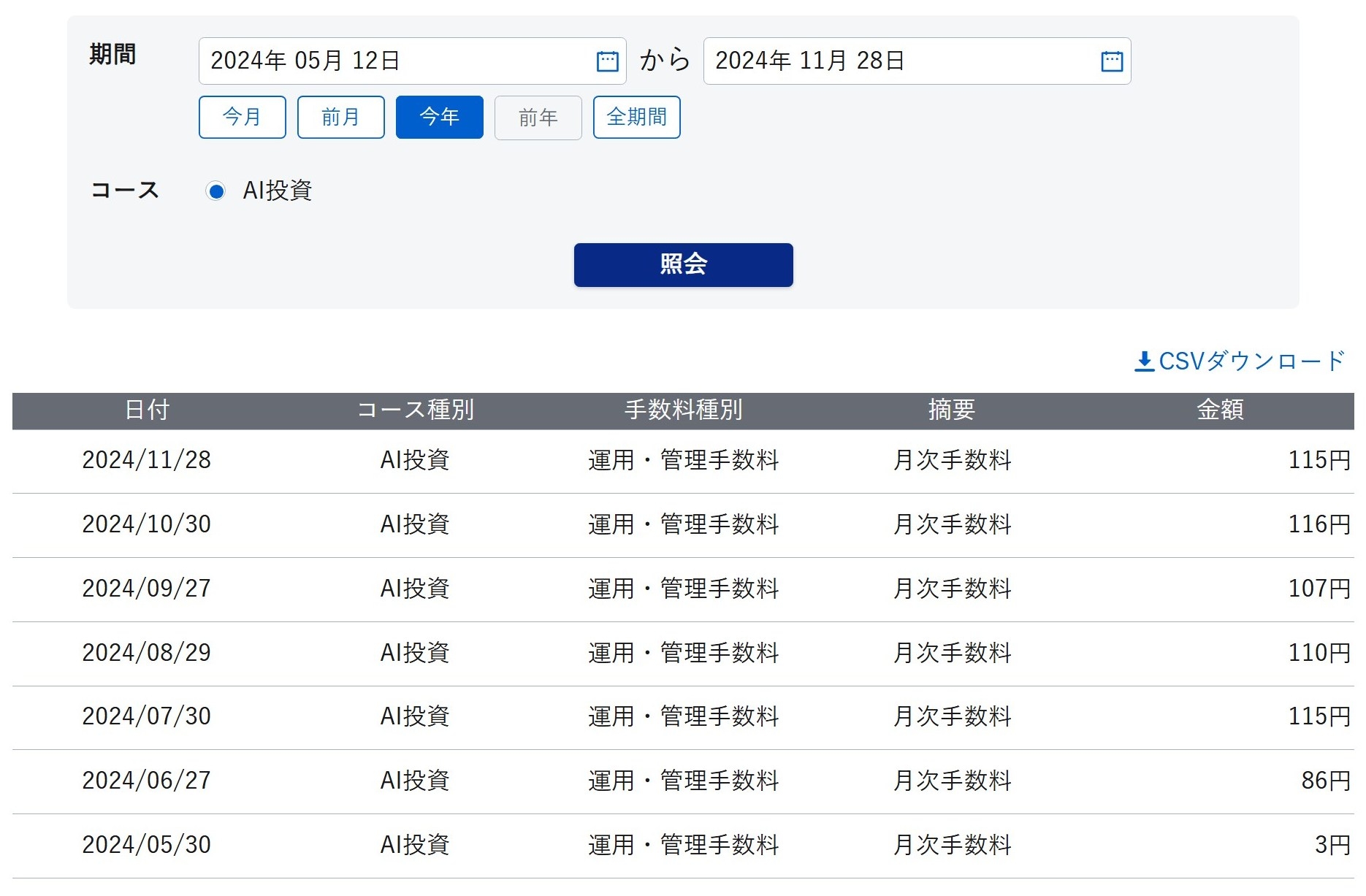This screenshot has height=896, width=1366.
Task: Open the start date calendar picker icon
Action: [x=607, y=61]
